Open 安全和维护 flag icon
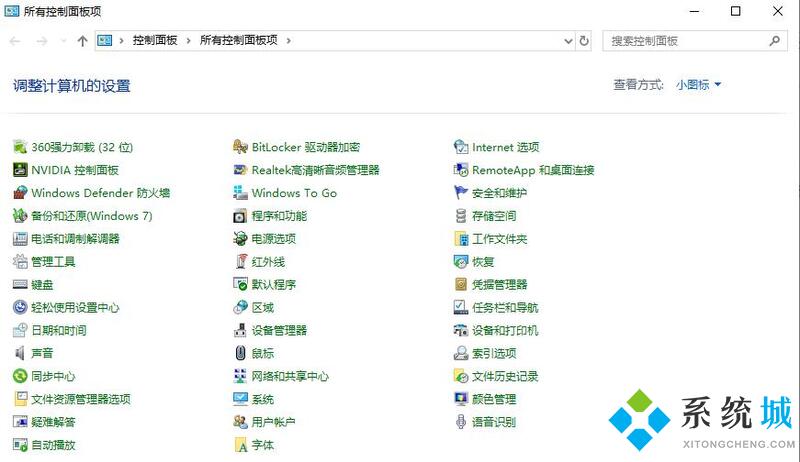Viewport: 800px width, 462px height. [x=461, y=193]
